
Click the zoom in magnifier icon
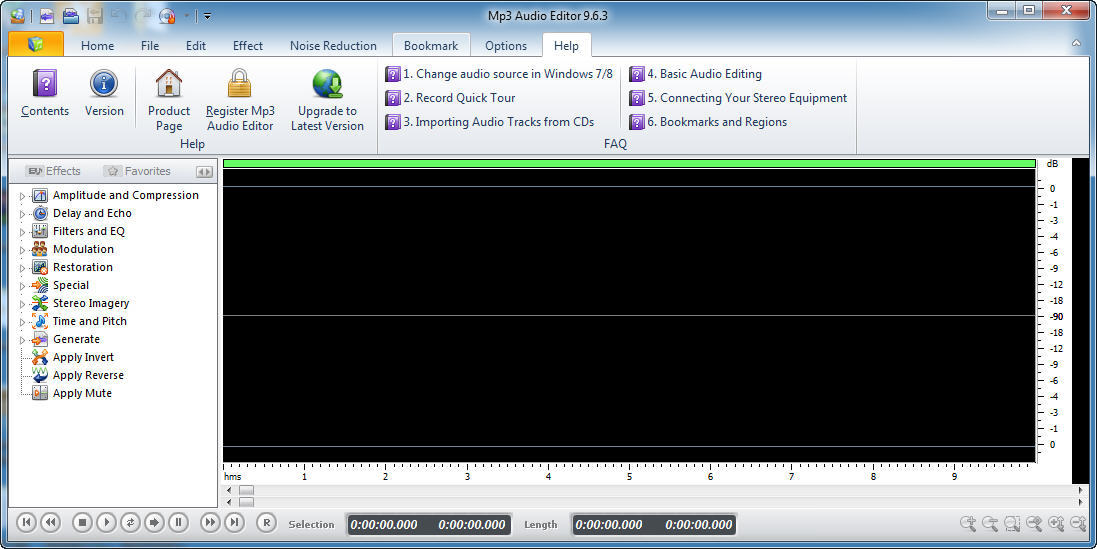[x=968, y=524]
